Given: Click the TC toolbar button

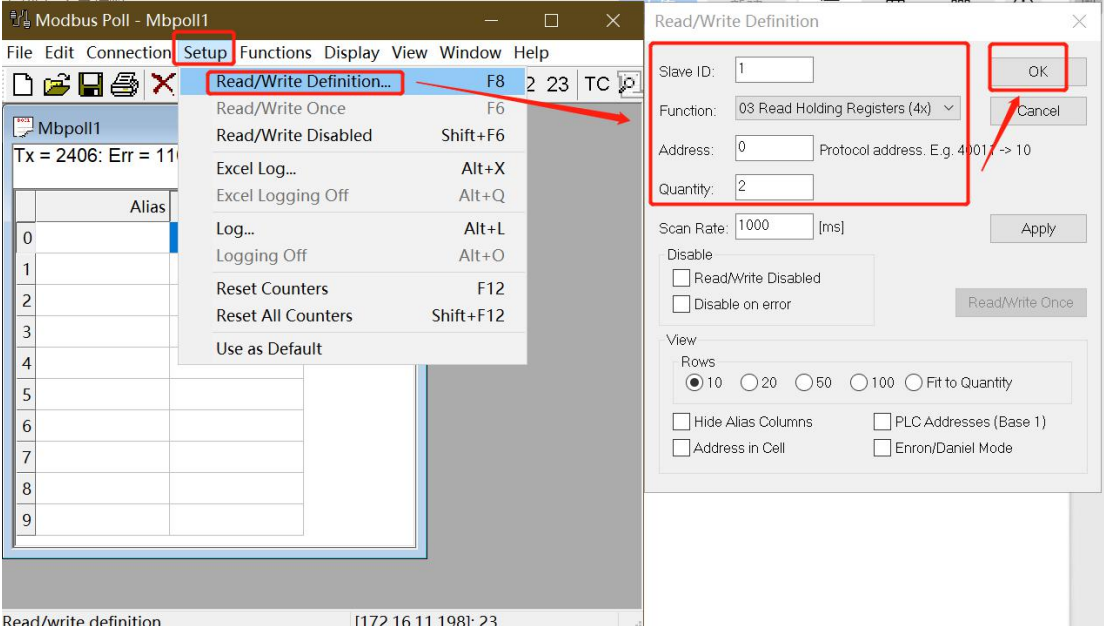Looking at the screenshot, I should pos(597,84).
